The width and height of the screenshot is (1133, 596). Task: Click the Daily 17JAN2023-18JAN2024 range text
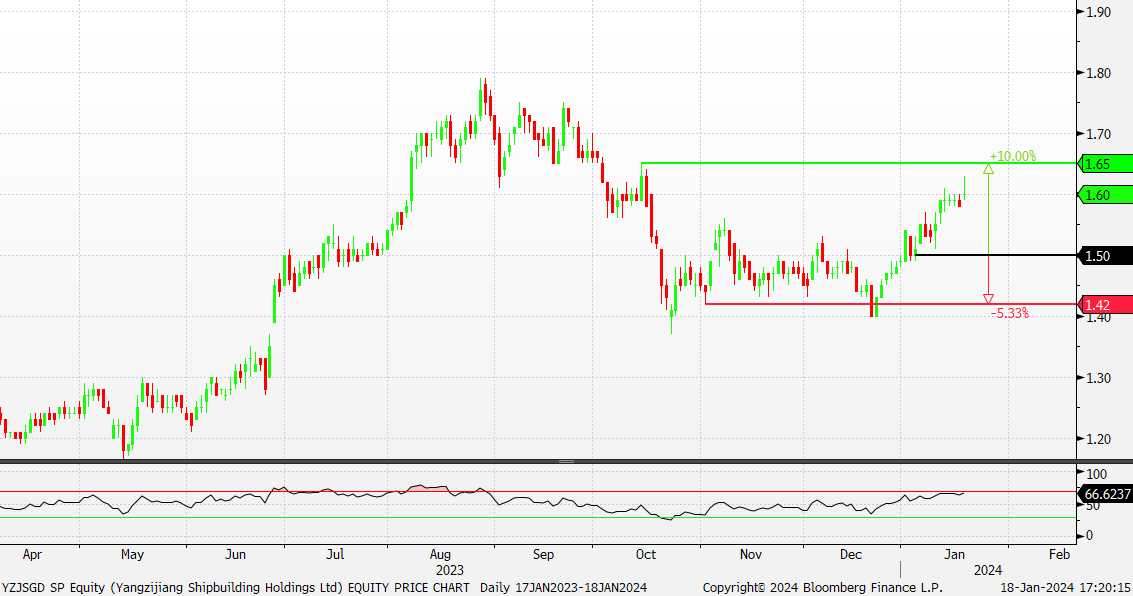(x=564, y=588)
